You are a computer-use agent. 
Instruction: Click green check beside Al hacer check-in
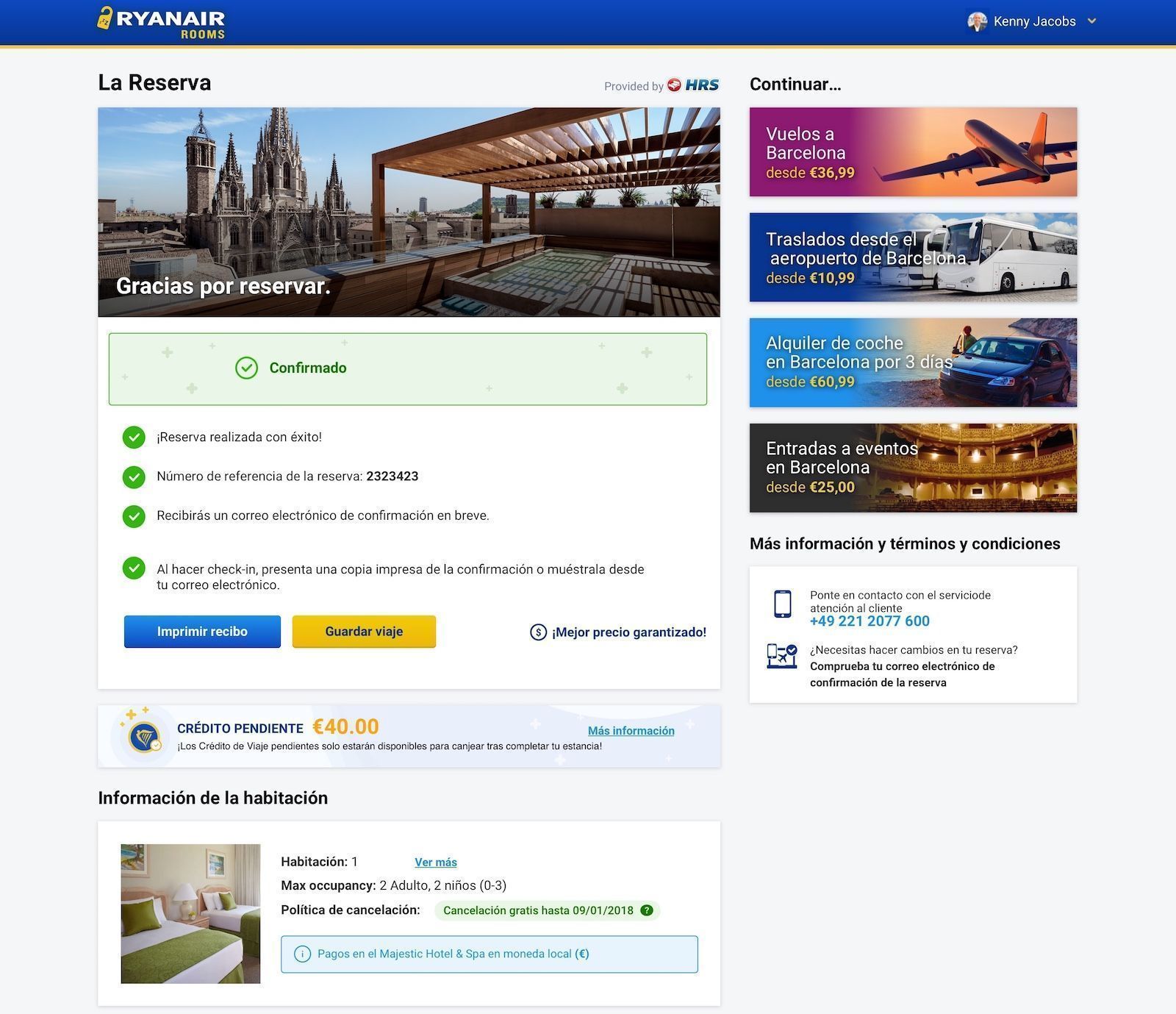tap(134, 568)
